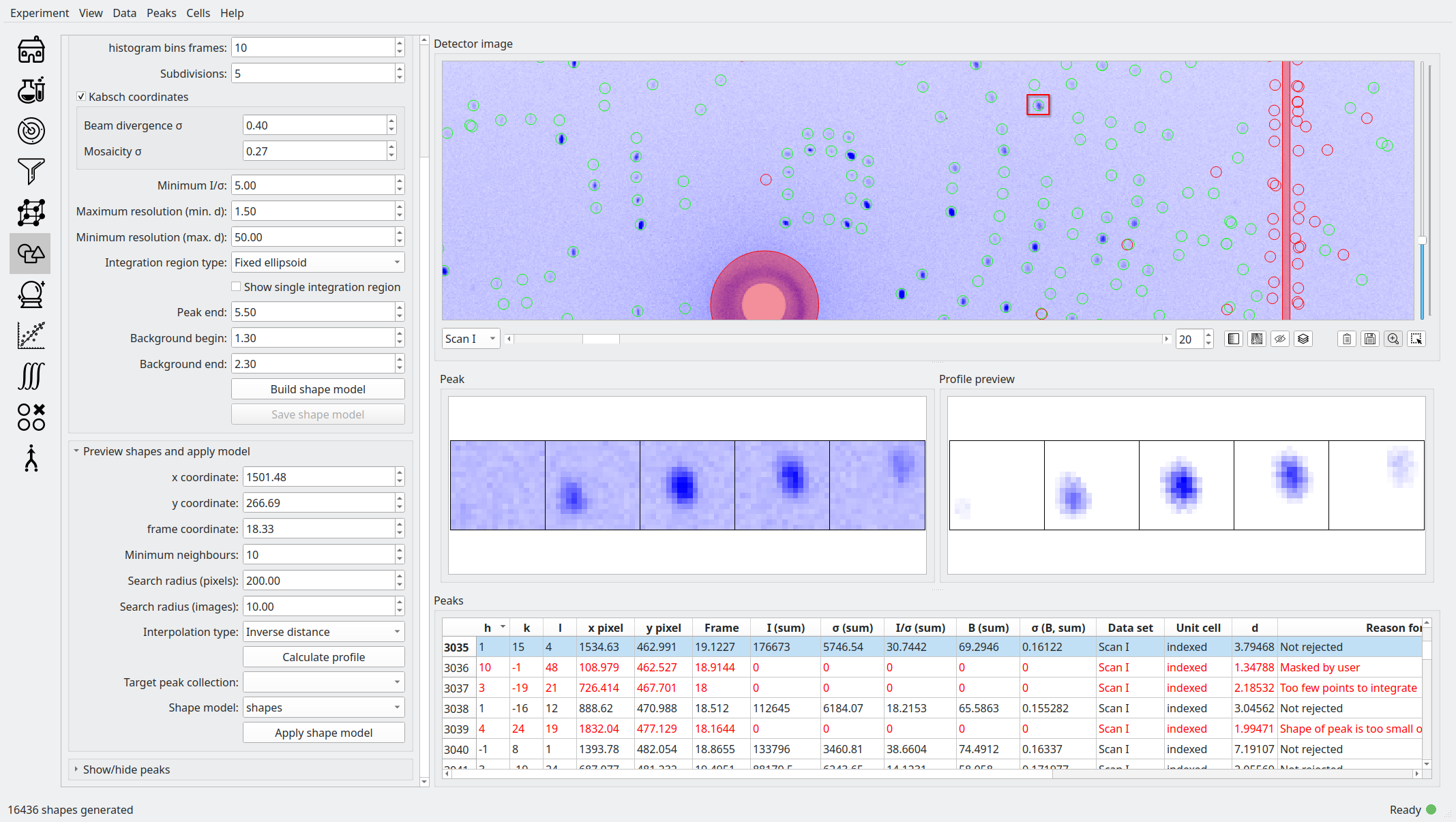Uncheck the Kabsch coordinates checkbox
1456x822 pixels.
point(82,97)
